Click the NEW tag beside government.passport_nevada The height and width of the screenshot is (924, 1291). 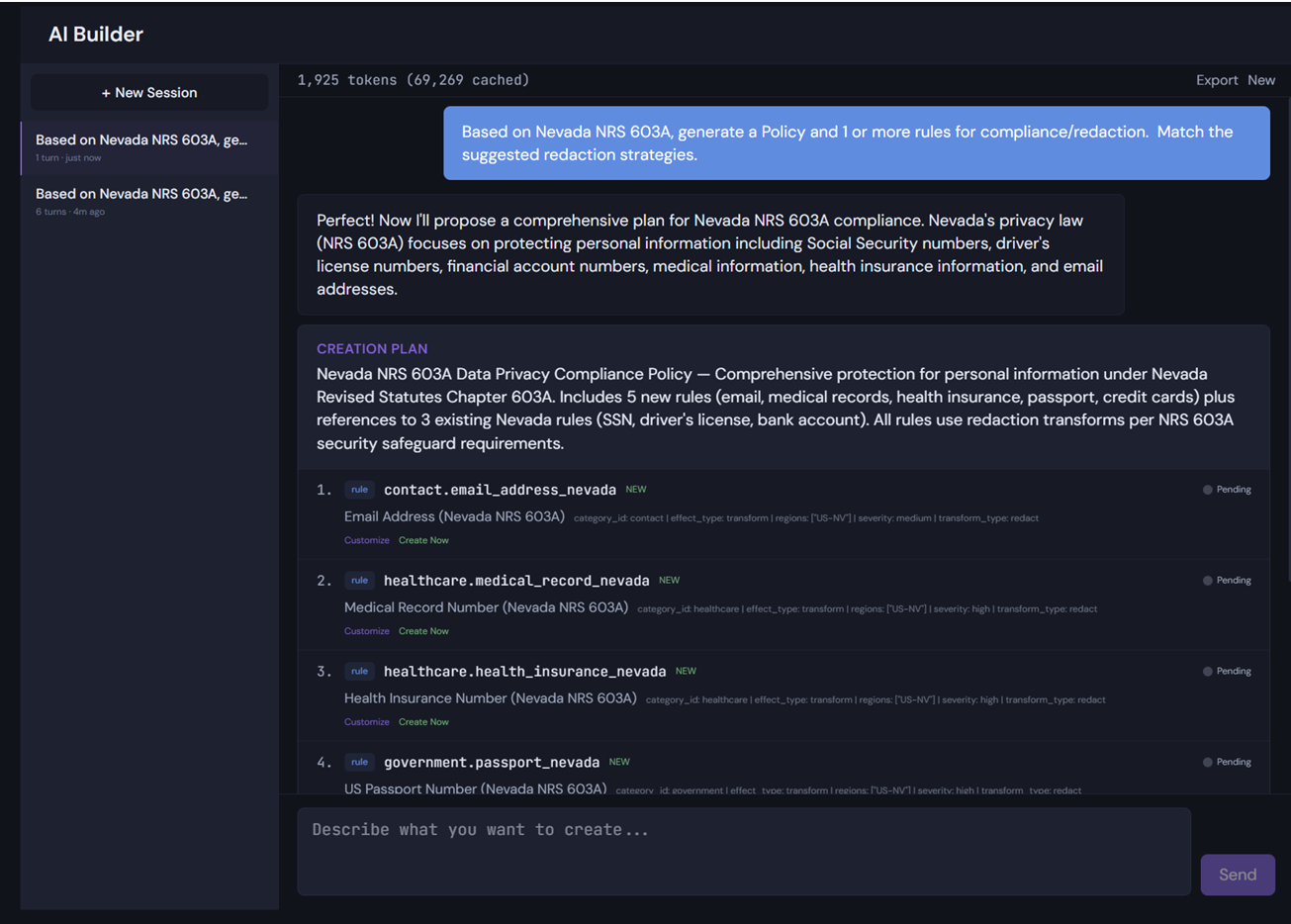click(619, 763)
